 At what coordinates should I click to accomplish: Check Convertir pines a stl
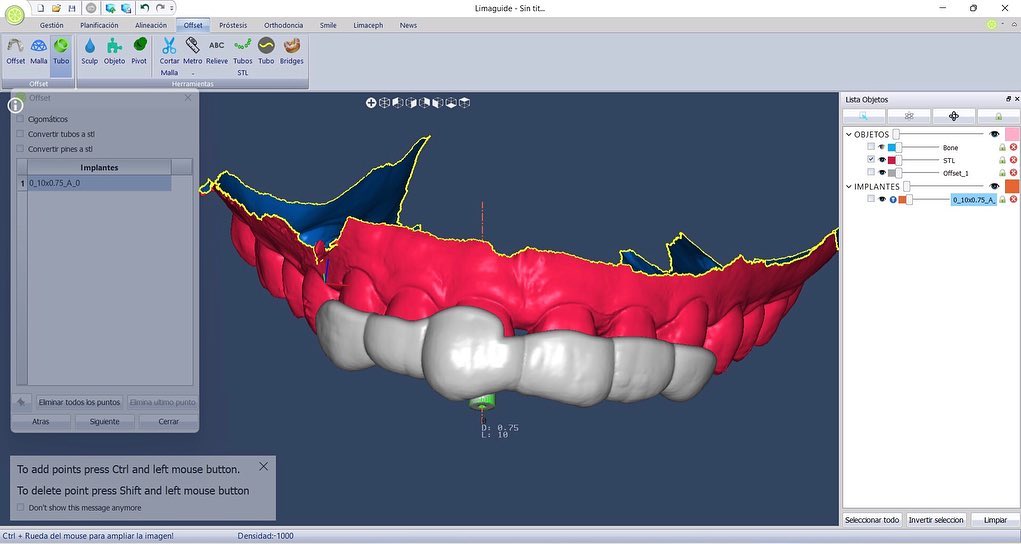tap(20, 149)
